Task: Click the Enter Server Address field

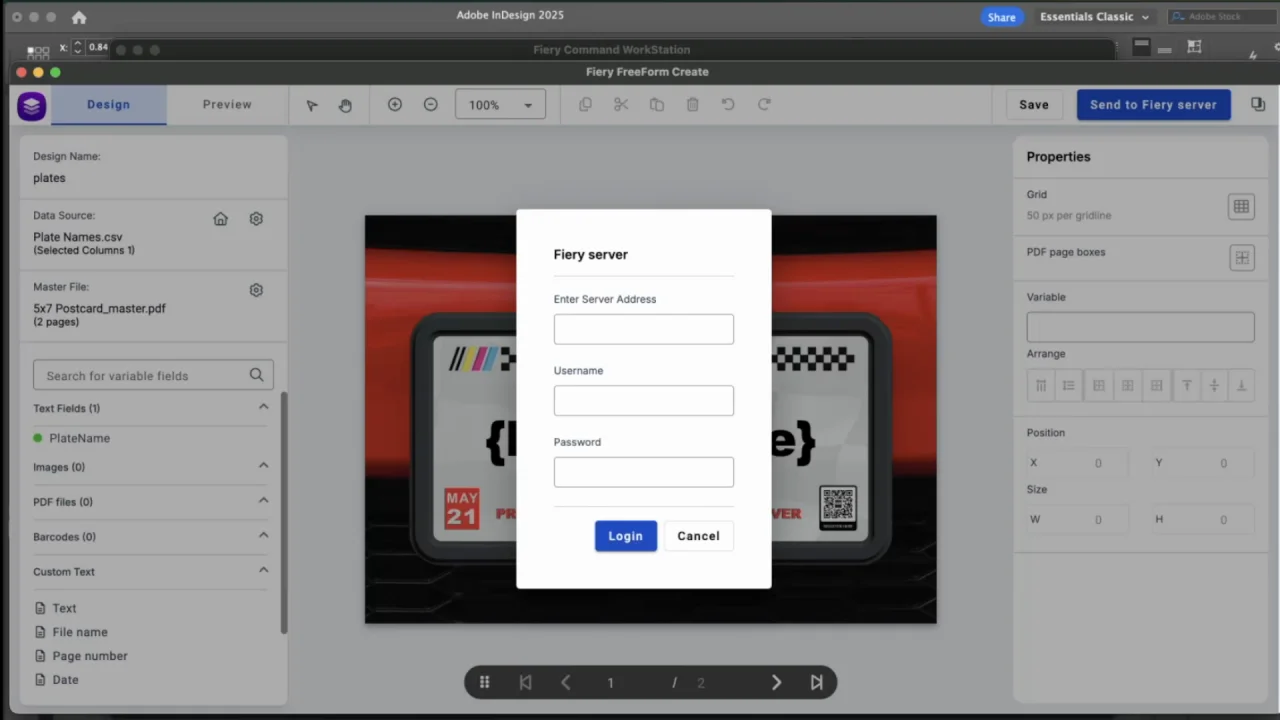Action: pyautogui.click(x=644, y=329)
